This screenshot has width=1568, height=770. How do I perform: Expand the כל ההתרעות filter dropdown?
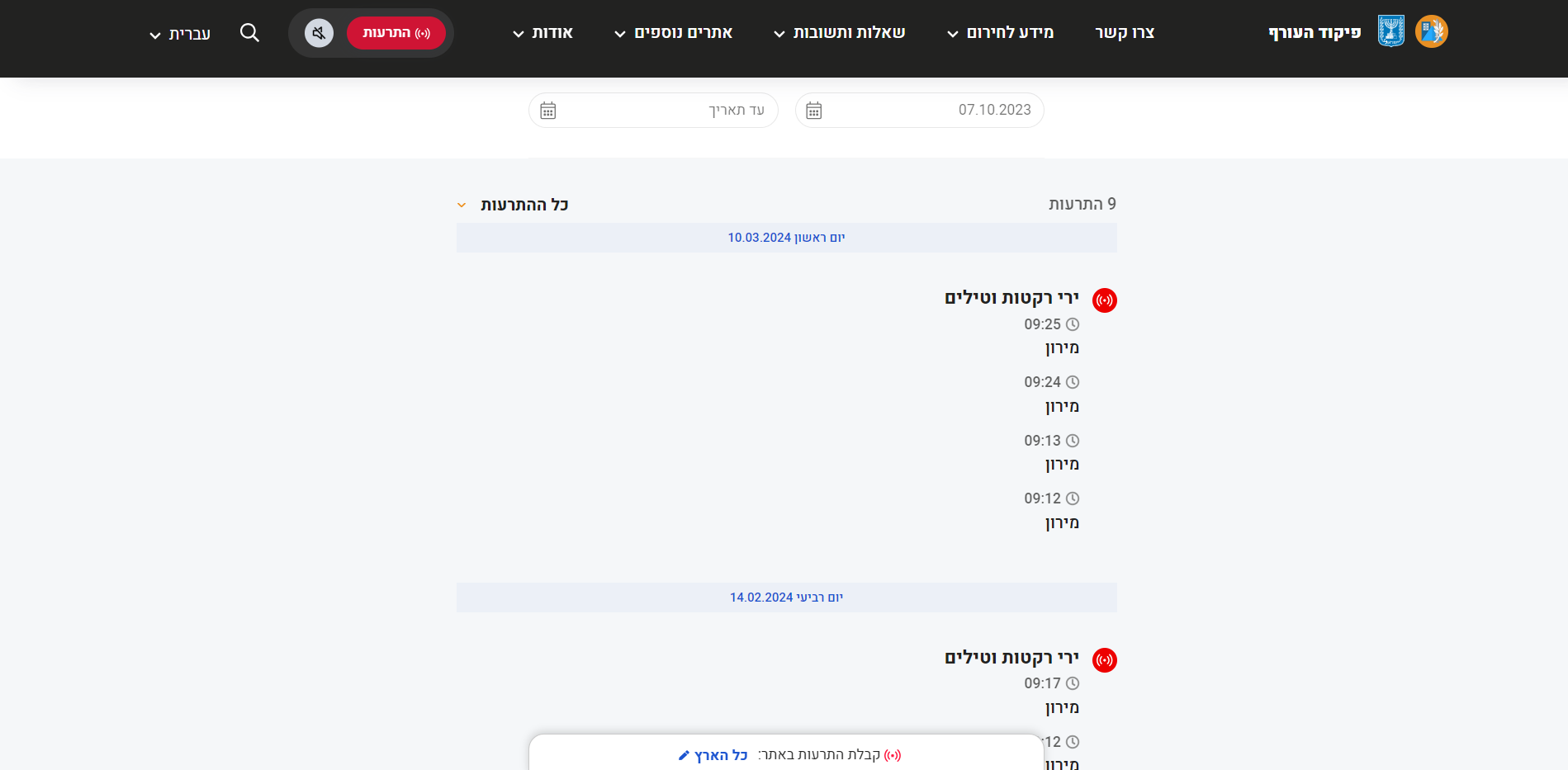(x=514, y=205)
